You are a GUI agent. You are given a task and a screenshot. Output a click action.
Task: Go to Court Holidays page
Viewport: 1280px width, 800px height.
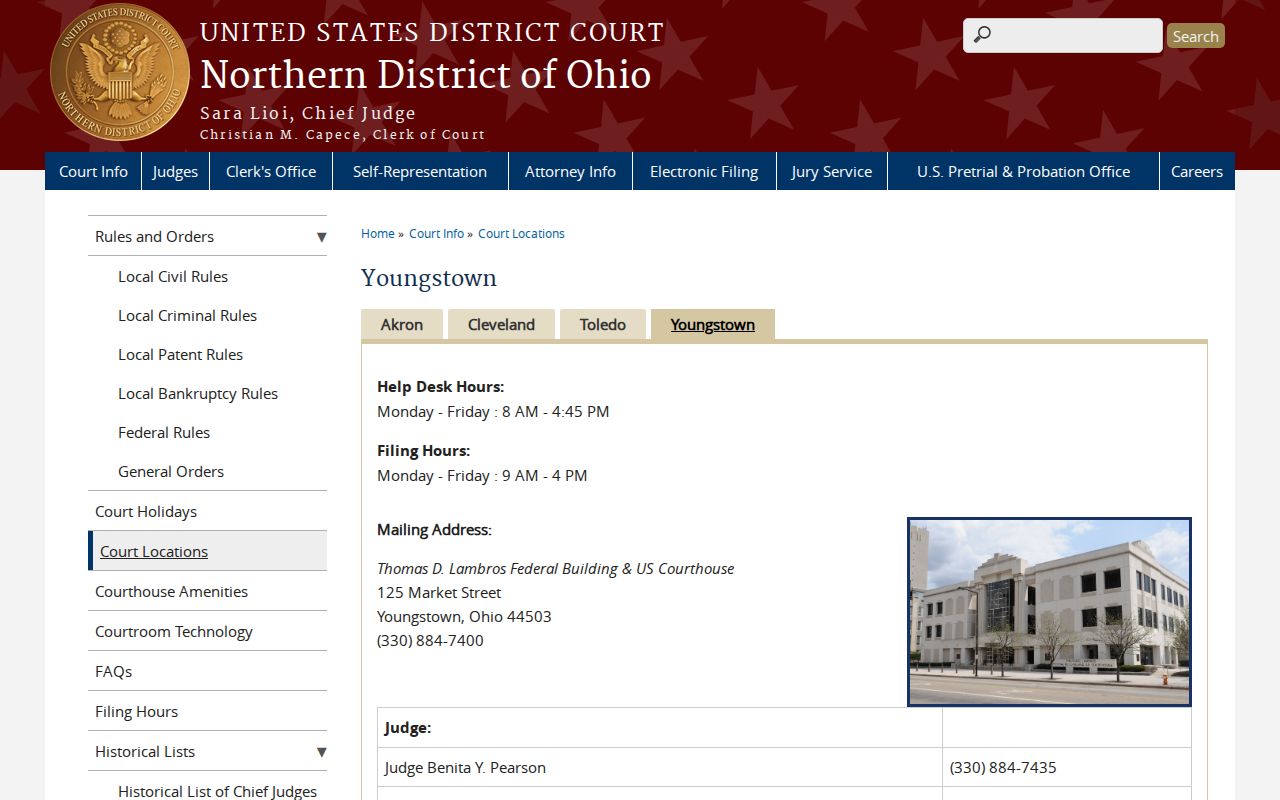tap(146, 511)
